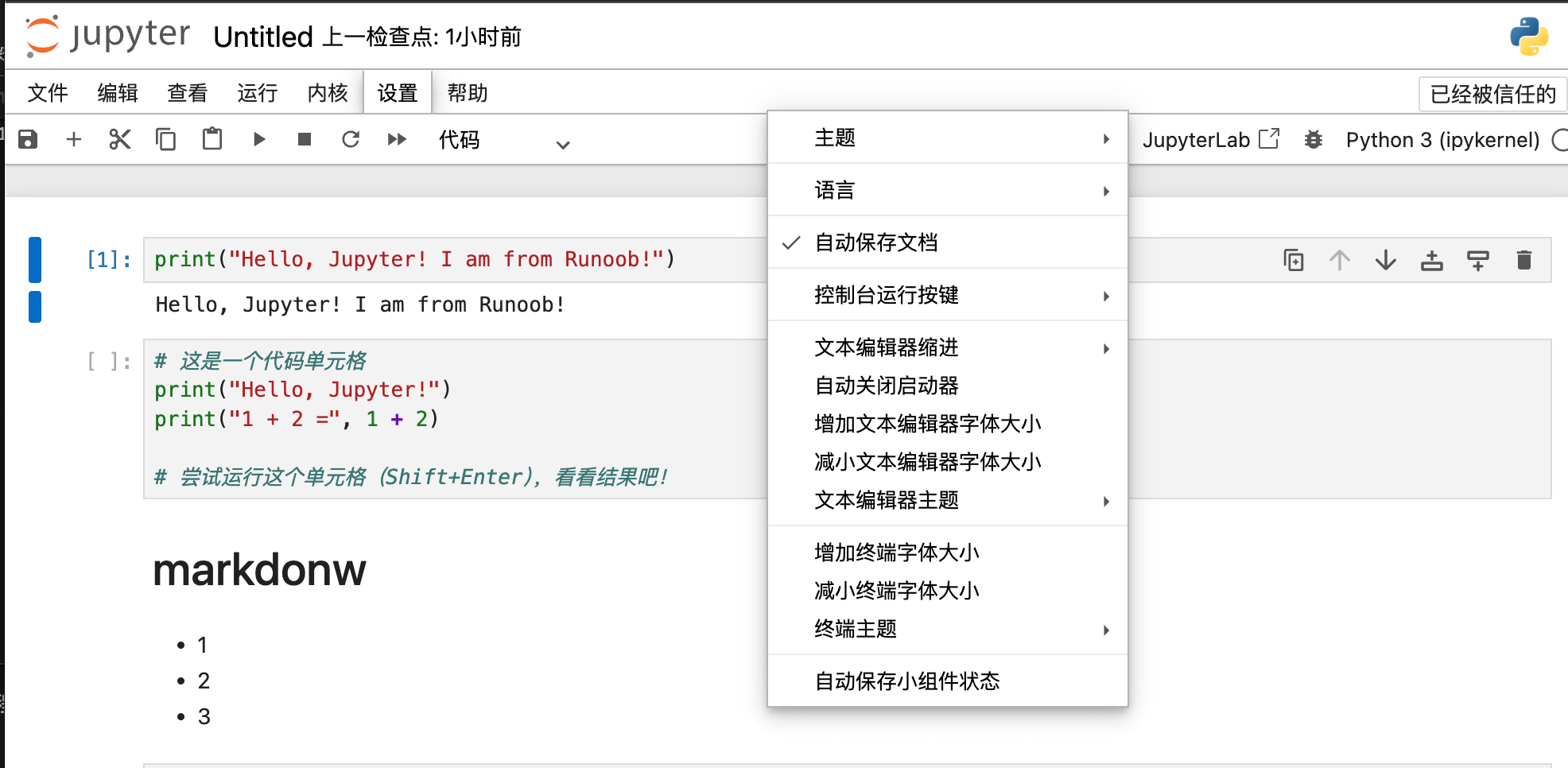Screen dimensions: 1568x768
Task: Click output text Hello, Jupyter! I am from Runoob!
Action: [360, 305]
